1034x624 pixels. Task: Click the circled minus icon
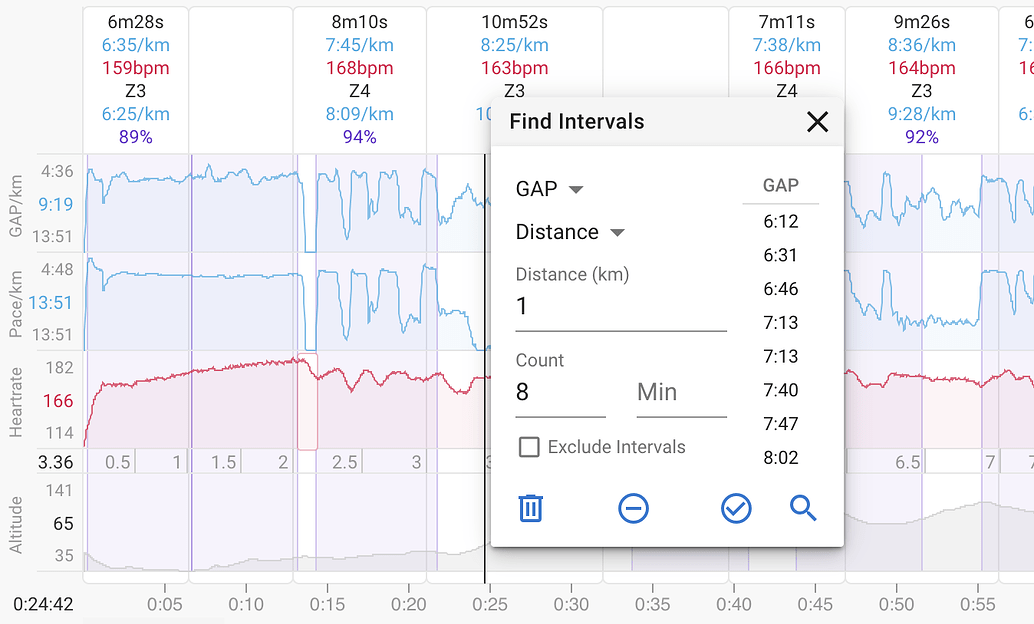[x=633, y=509]
